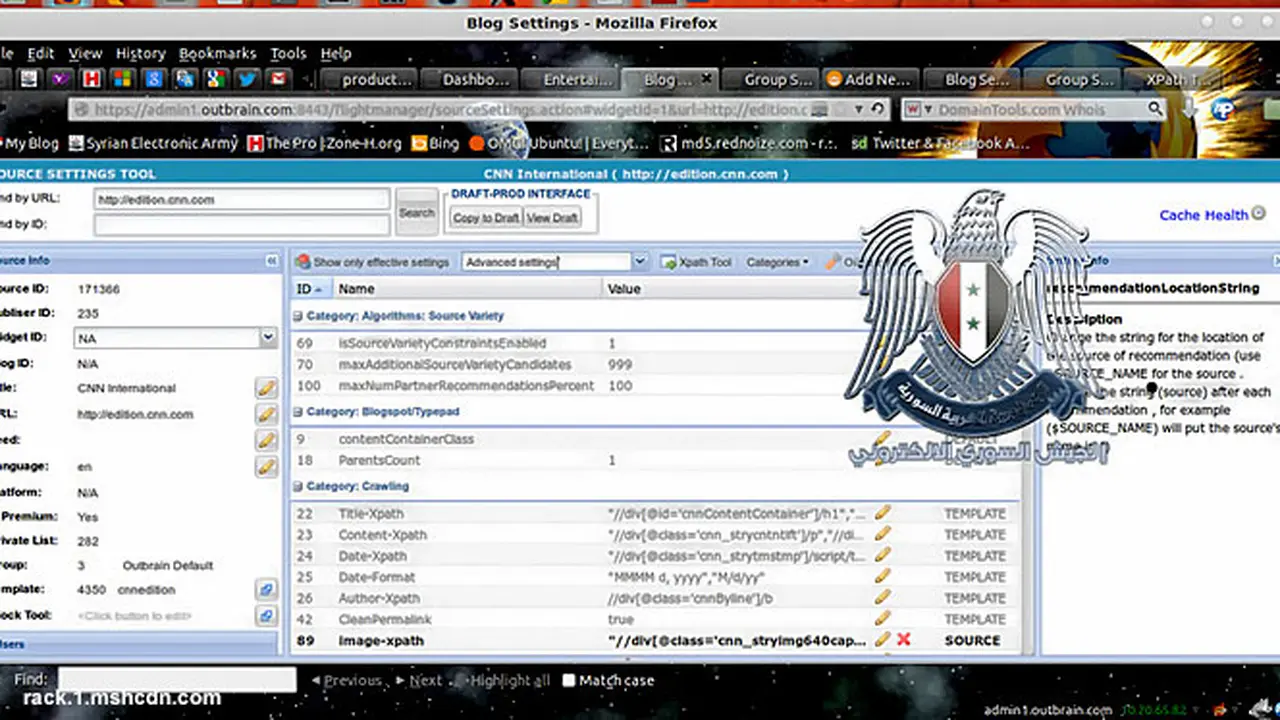1280x720 pixels.
Task: Click the Template row link icon
Action: (266, 590)
